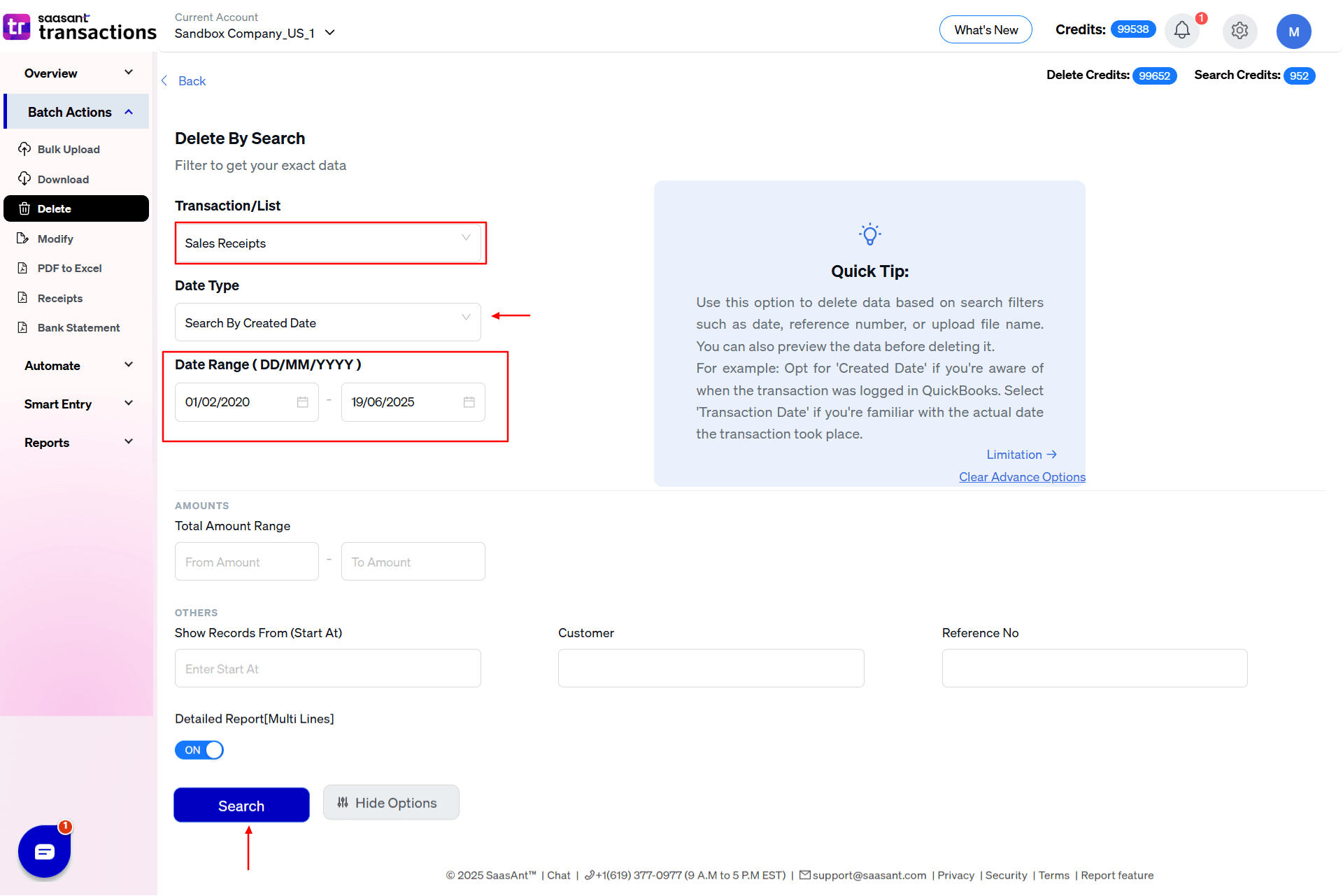Open calendar picker for start date 01/02/2020
Screen dimensions: 1343x896
302,402
